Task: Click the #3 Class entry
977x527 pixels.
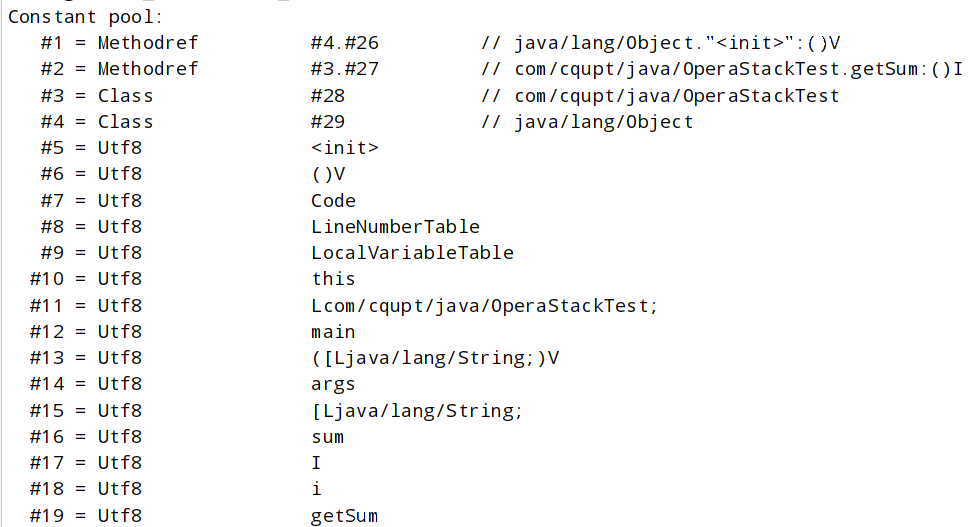Action: click(97, 96)
